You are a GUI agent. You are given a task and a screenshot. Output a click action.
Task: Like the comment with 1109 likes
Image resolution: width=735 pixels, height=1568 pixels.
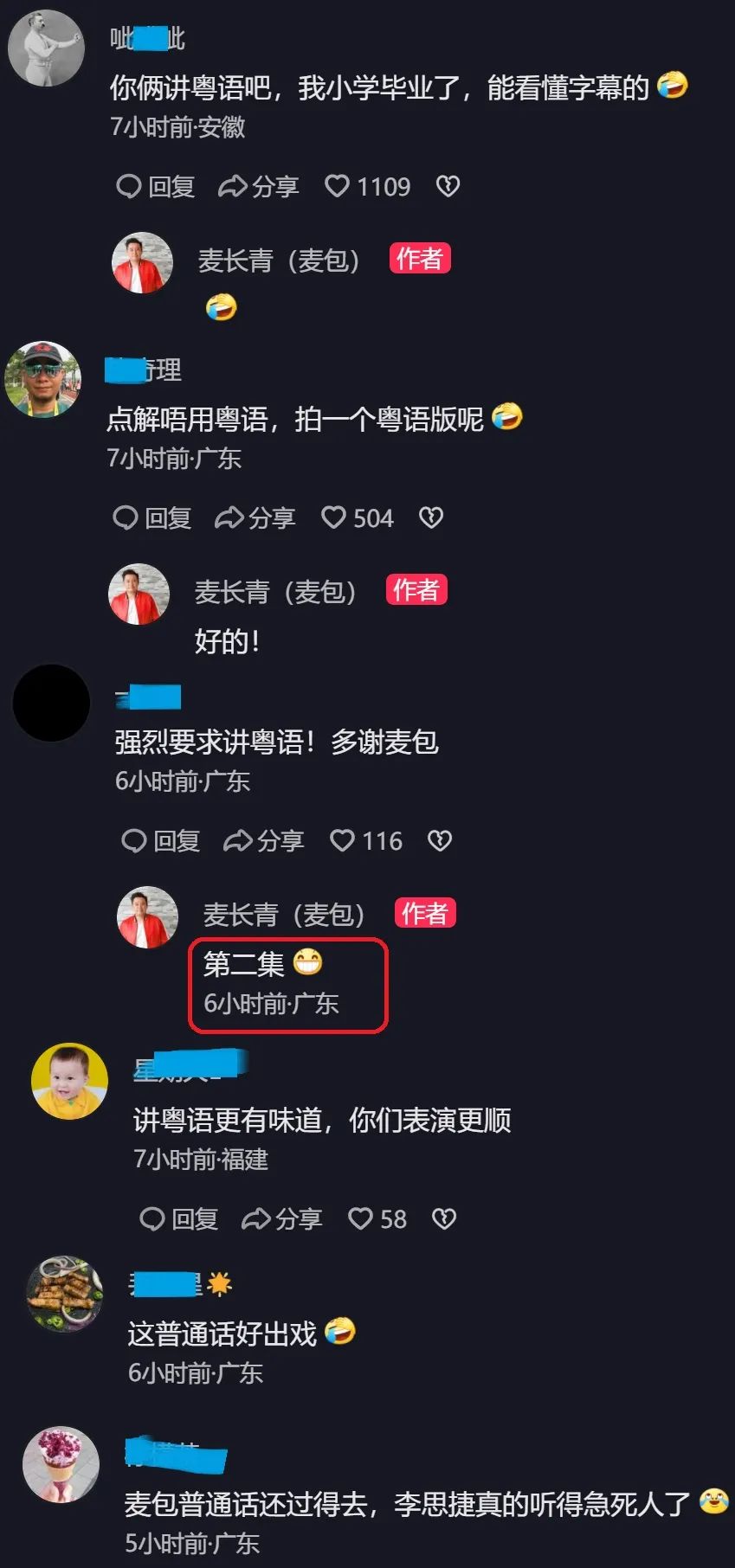tap(367, 186)
